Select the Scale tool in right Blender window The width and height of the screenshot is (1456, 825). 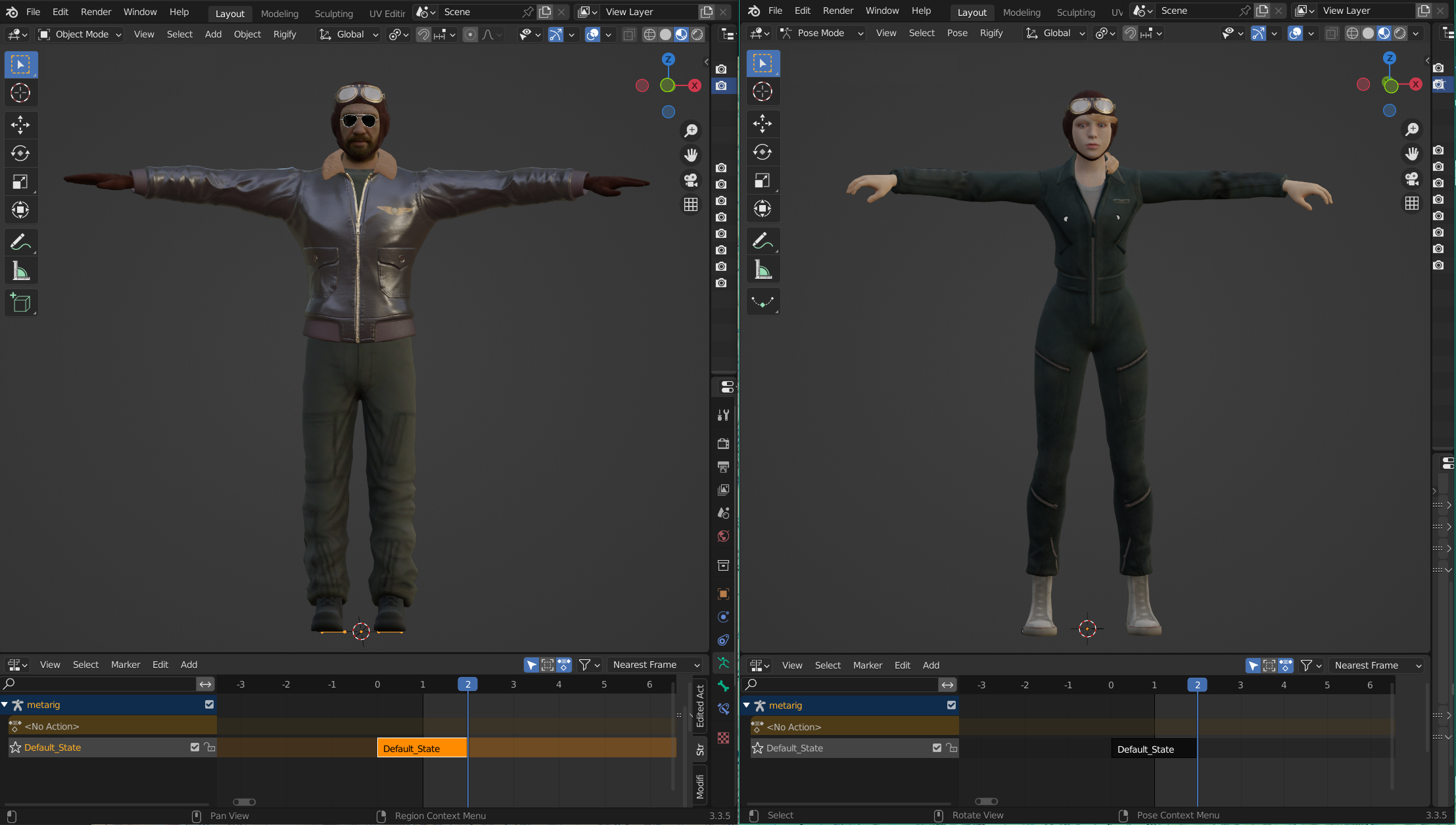[x=763, y=181]
